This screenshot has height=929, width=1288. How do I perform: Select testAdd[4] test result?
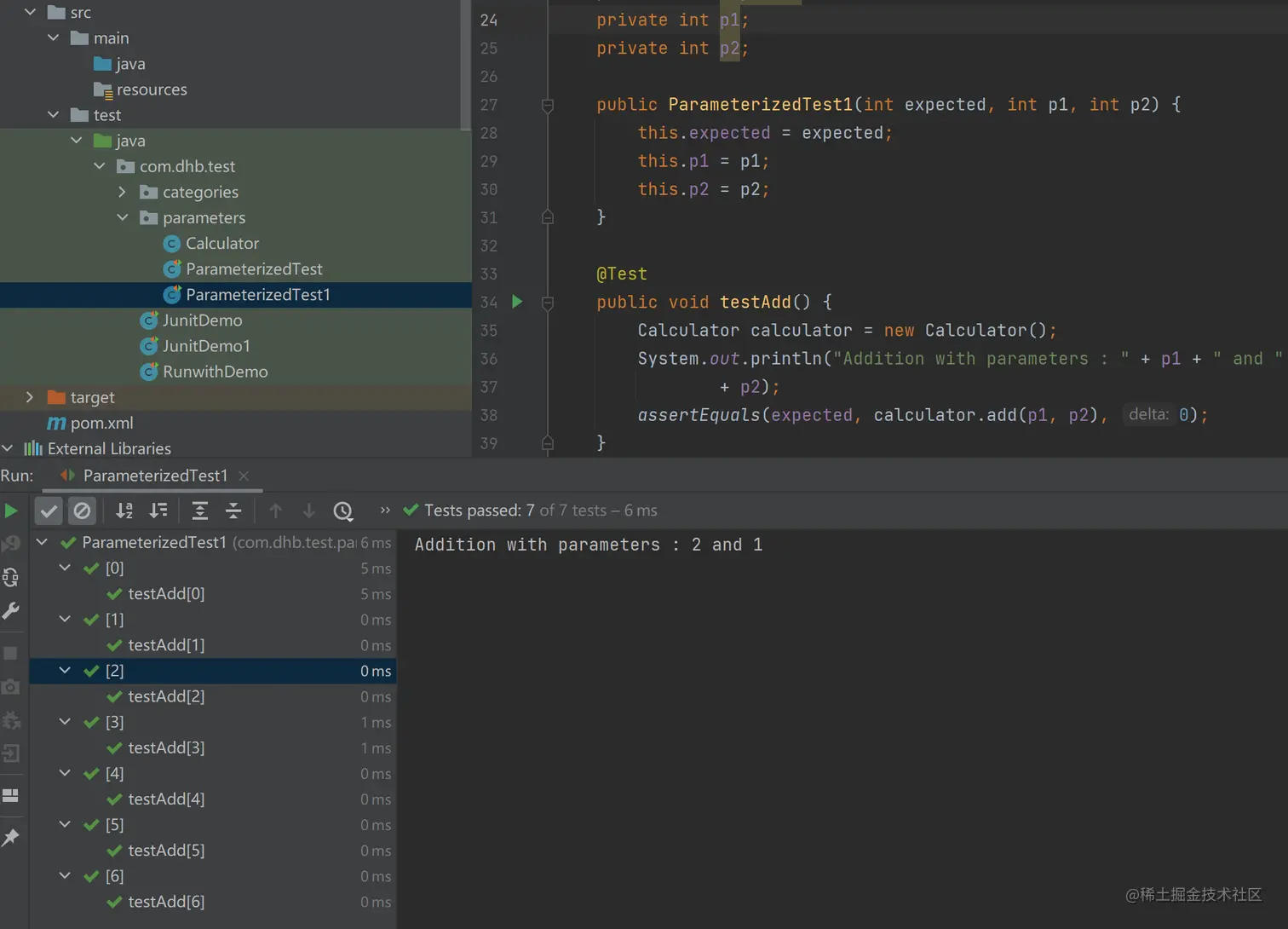coord(166,799)
